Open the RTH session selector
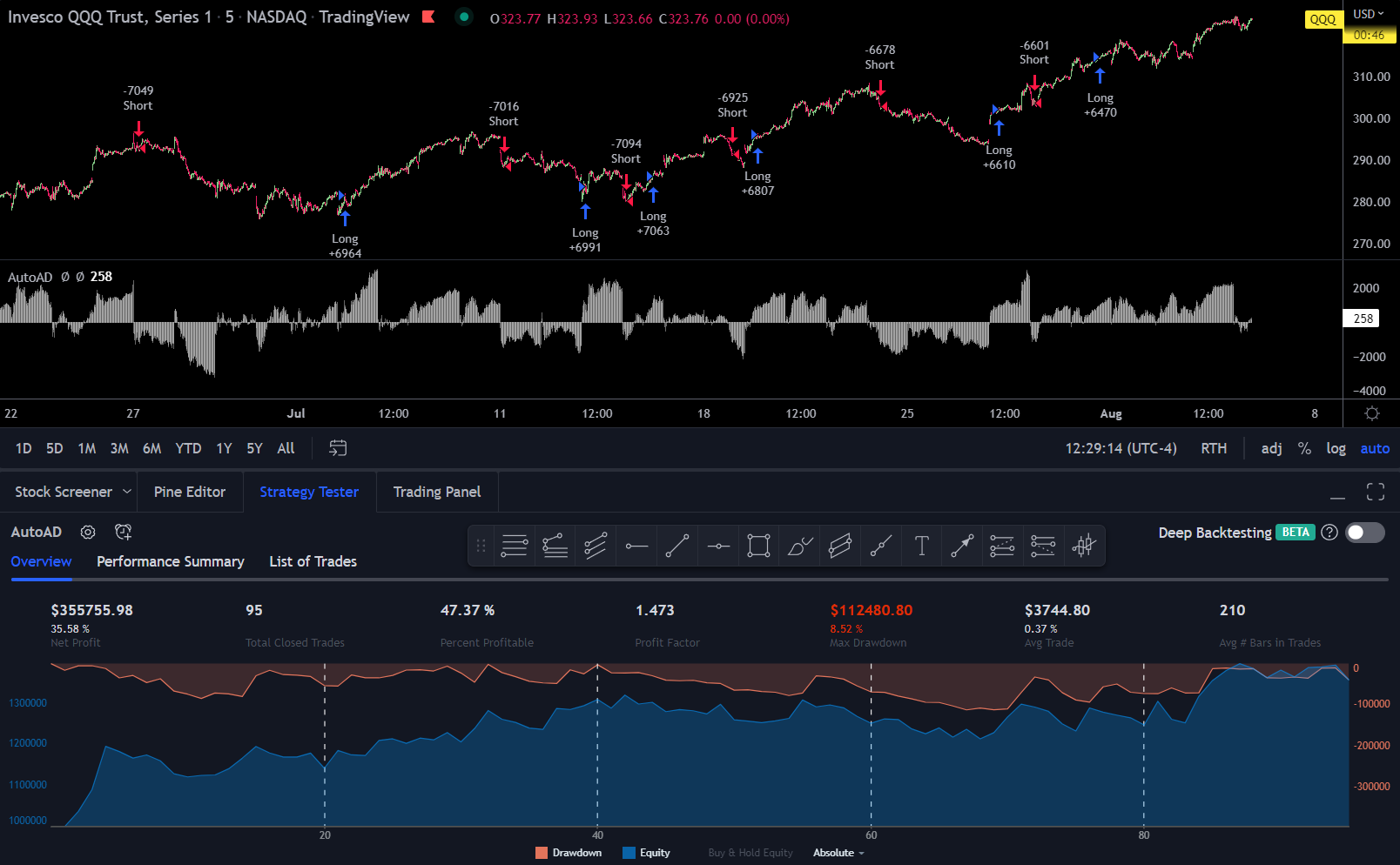 (1214, 448)
